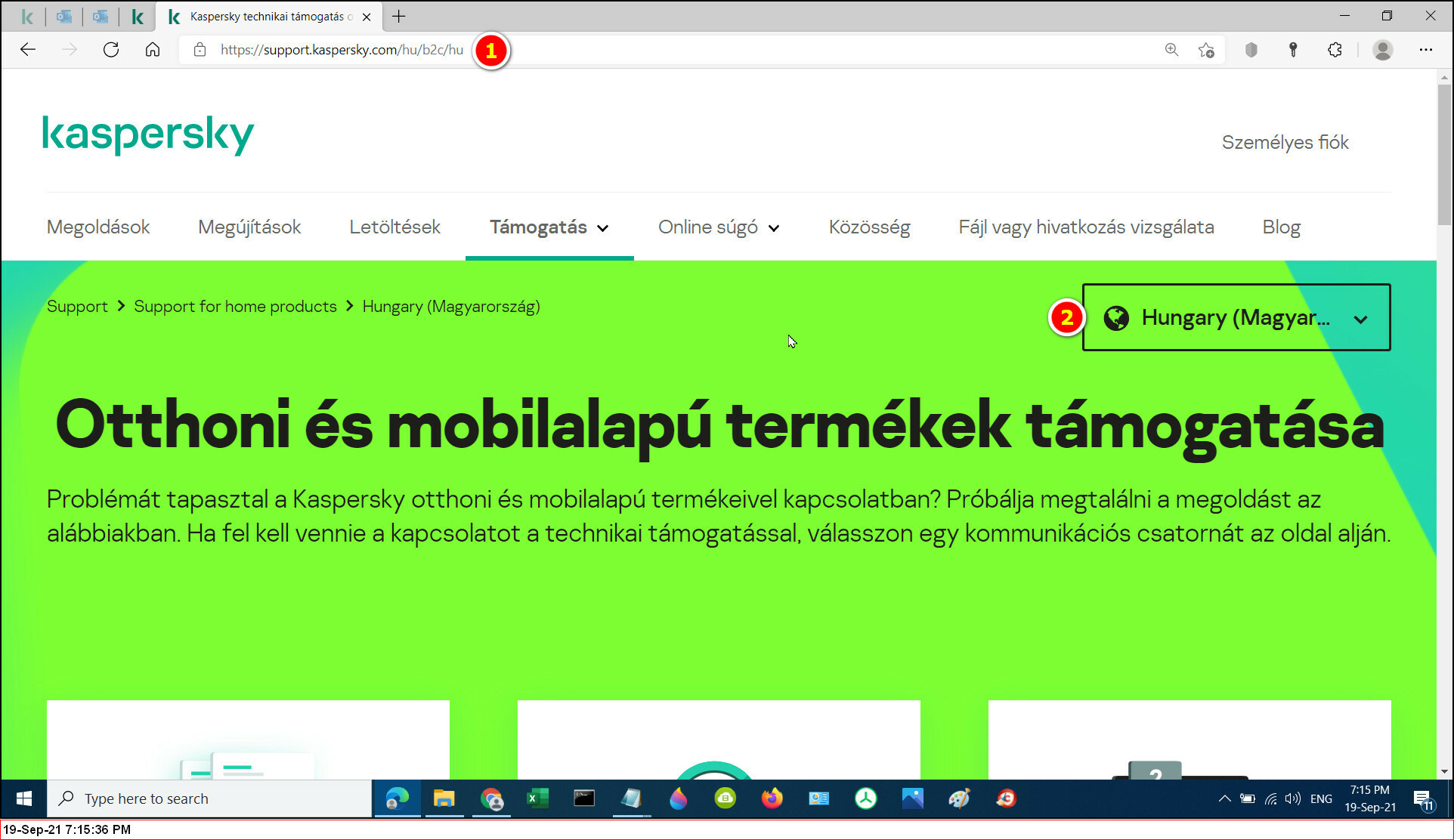Reload the page with the refresh icon
The image size is (1454, 840).
tap(111, 50)
